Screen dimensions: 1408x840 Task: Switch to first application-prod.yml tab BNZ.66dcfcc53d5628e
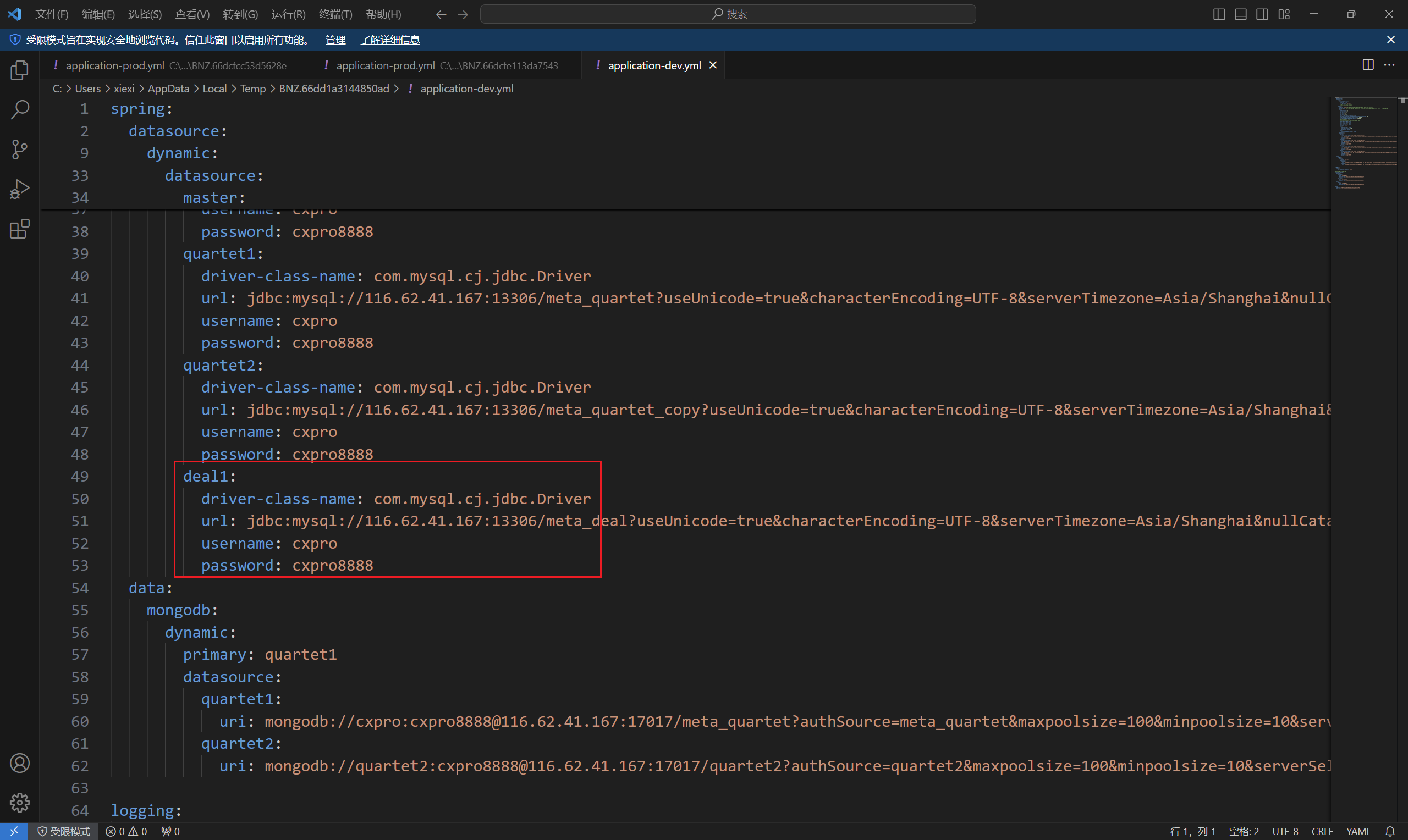(175, 65)
